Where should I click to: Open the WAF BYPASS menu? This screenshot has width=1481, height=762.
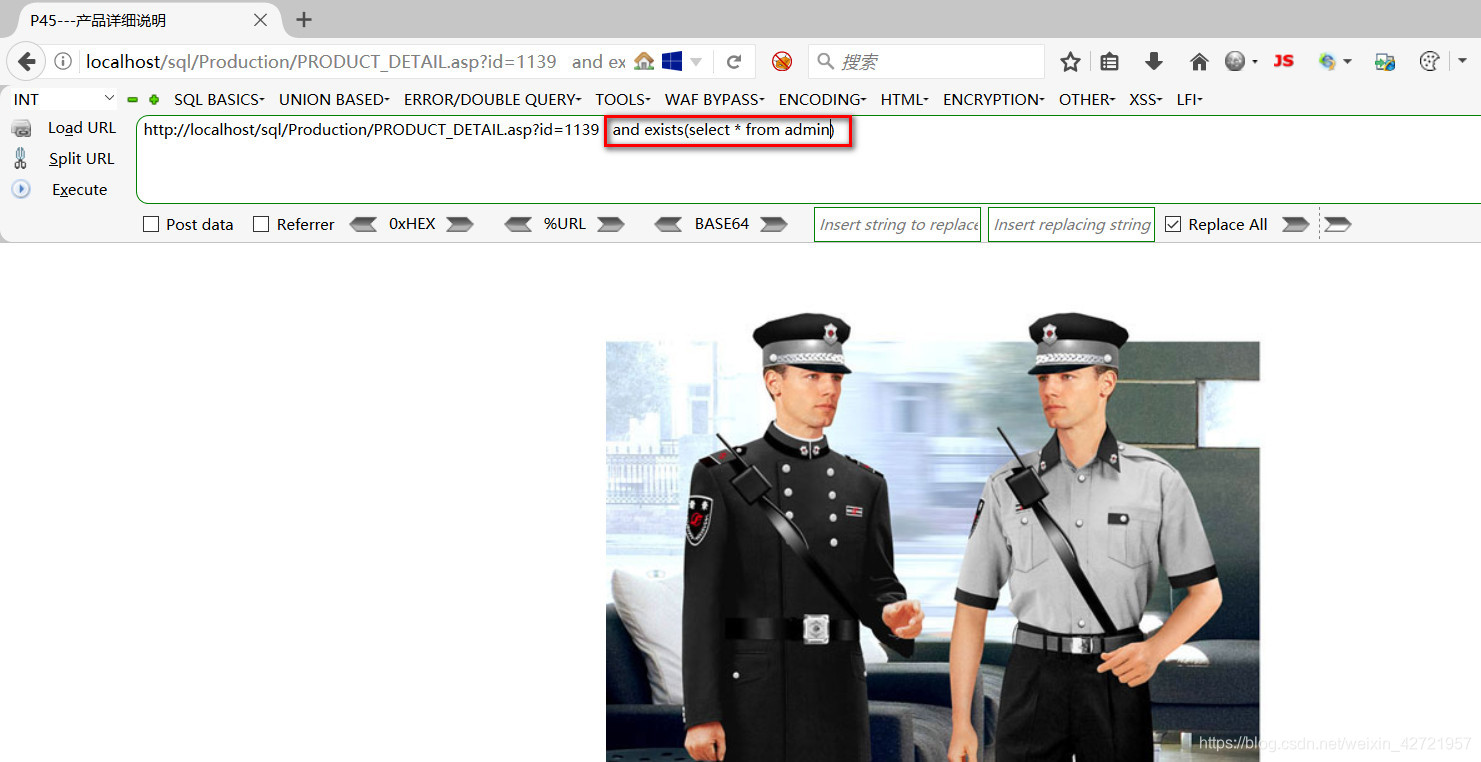pos(715,99)
